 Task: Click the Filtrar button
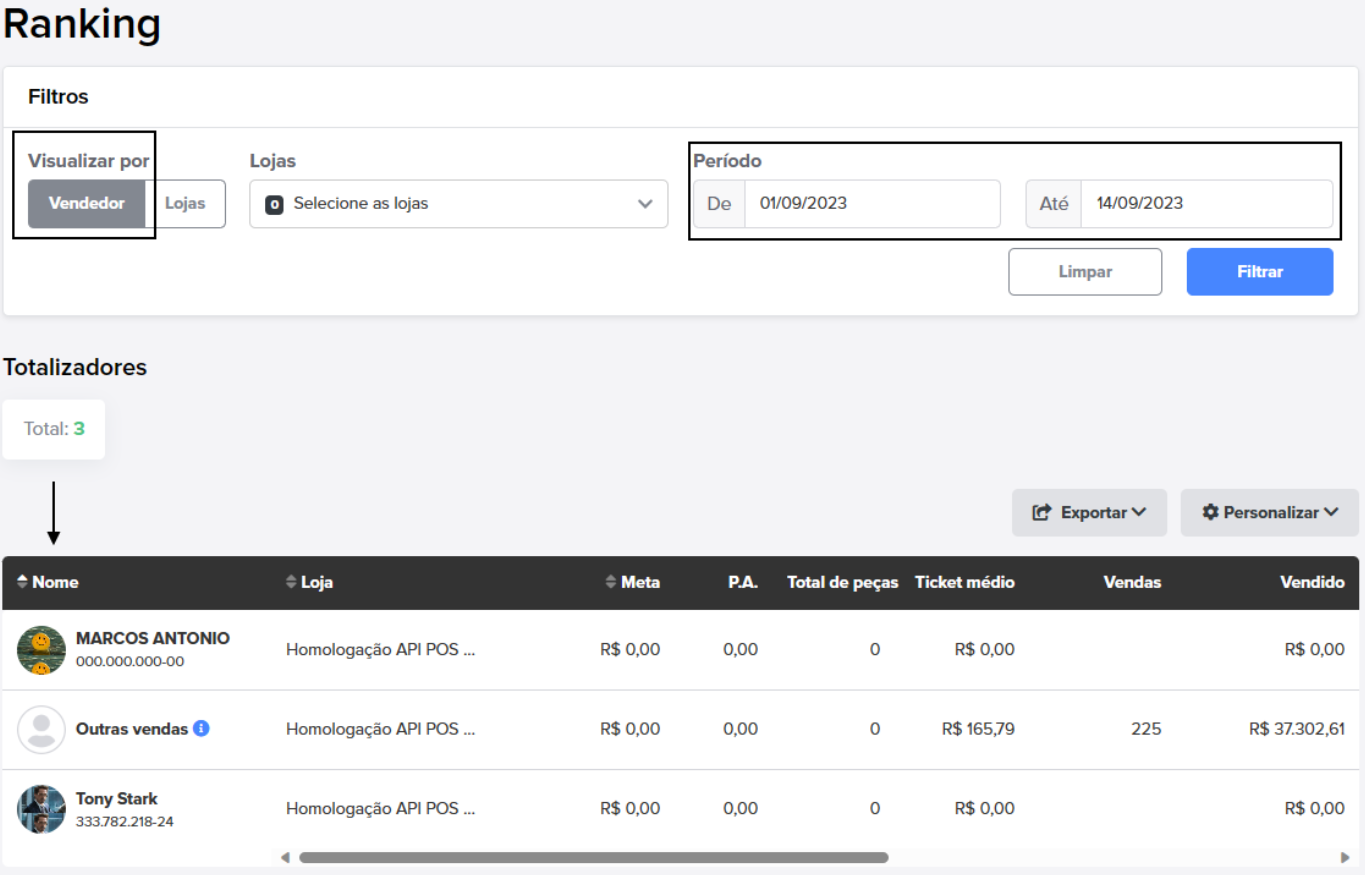1260,272
